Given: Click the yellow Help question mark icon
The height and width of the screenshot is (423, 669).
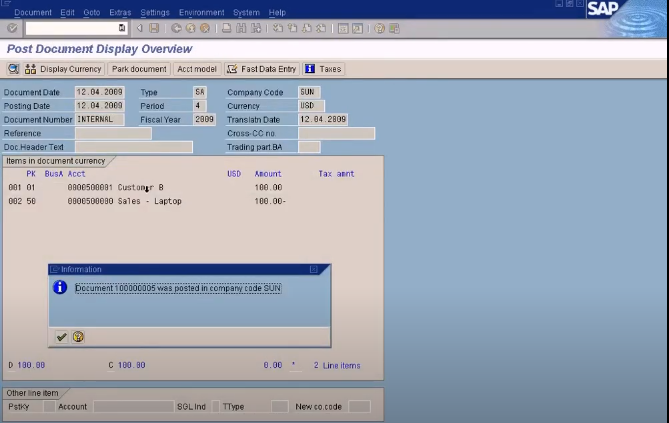Looking at the screenshot, I should pyautogui.click(x=379, y=28).
